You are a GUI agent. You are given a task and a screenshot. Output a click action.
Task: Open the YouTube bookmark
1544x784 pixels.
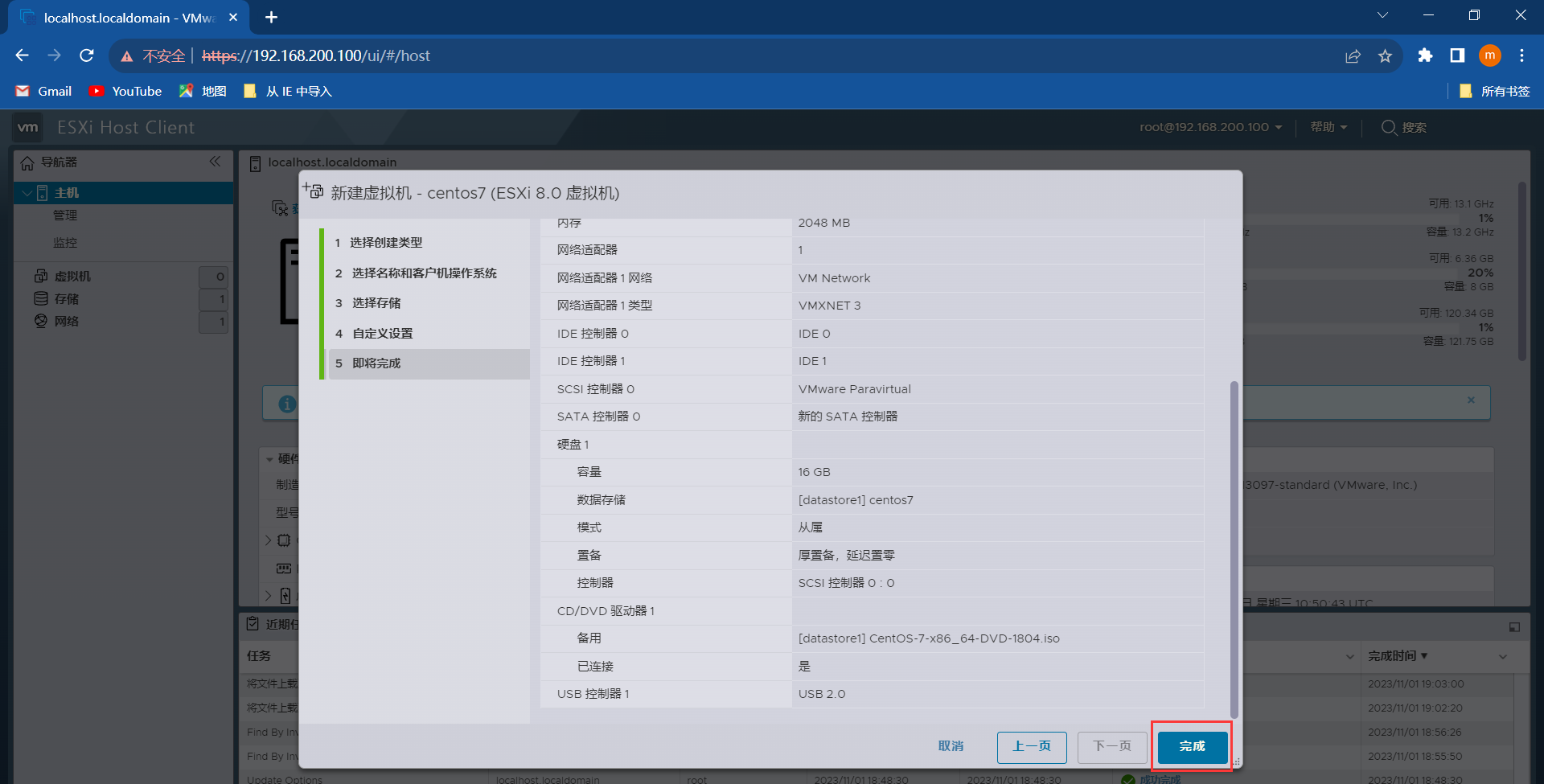point(125,91)
